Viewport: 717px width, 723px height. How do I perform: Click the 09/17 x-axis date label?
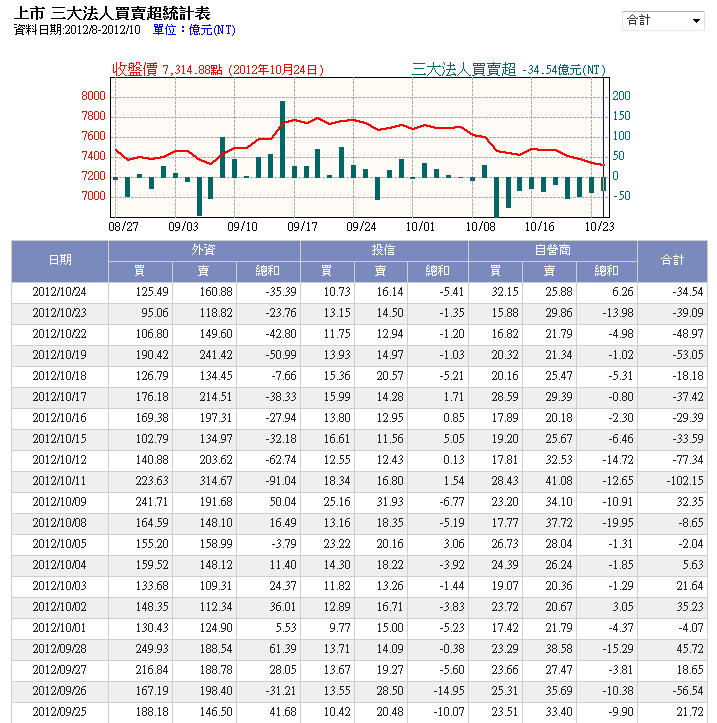coord(302,227)
